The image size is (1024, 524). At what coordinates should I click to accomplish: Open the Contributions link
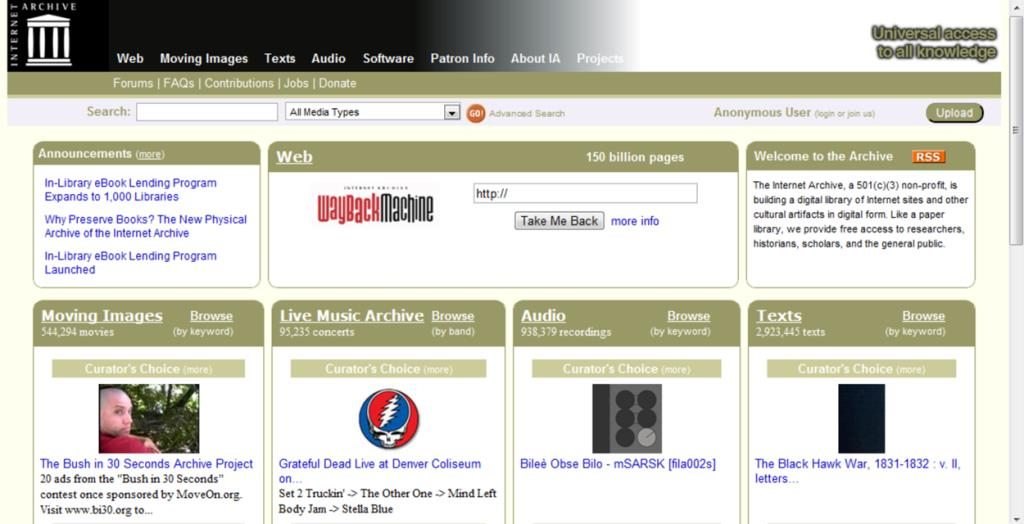coord(239,84)
